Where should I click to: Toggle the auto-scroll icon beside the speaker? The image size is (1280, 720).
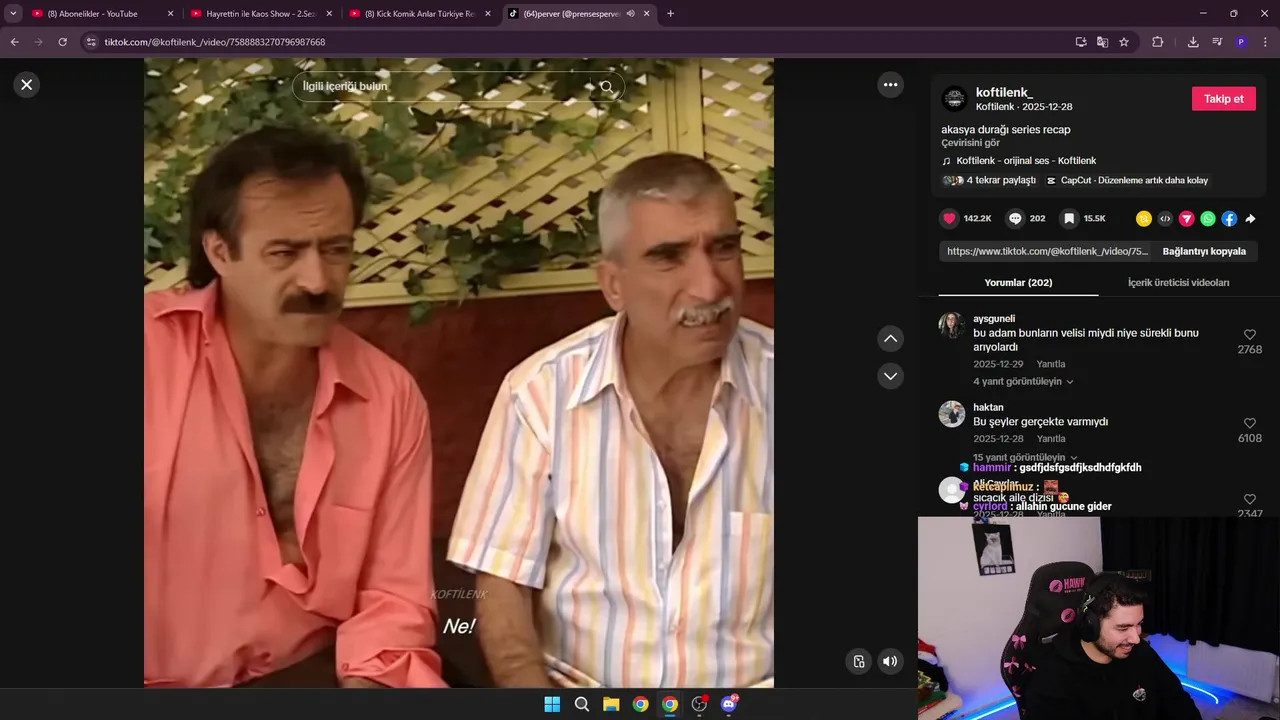(x=858, y=661)
